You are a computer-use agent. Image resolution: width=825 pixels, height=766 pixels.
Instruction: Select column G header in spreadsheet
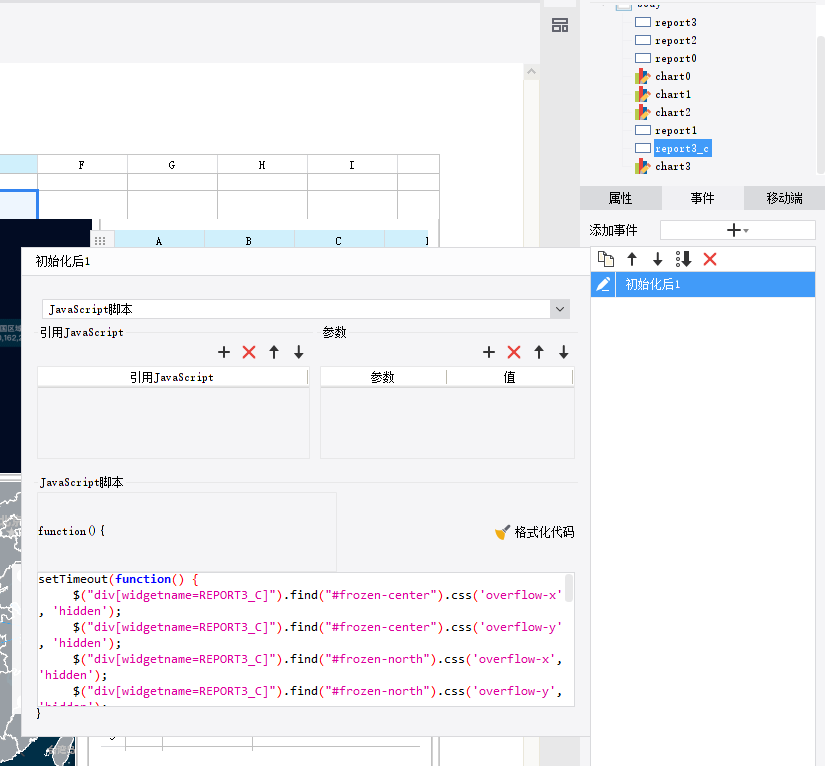tap(172, 165)
